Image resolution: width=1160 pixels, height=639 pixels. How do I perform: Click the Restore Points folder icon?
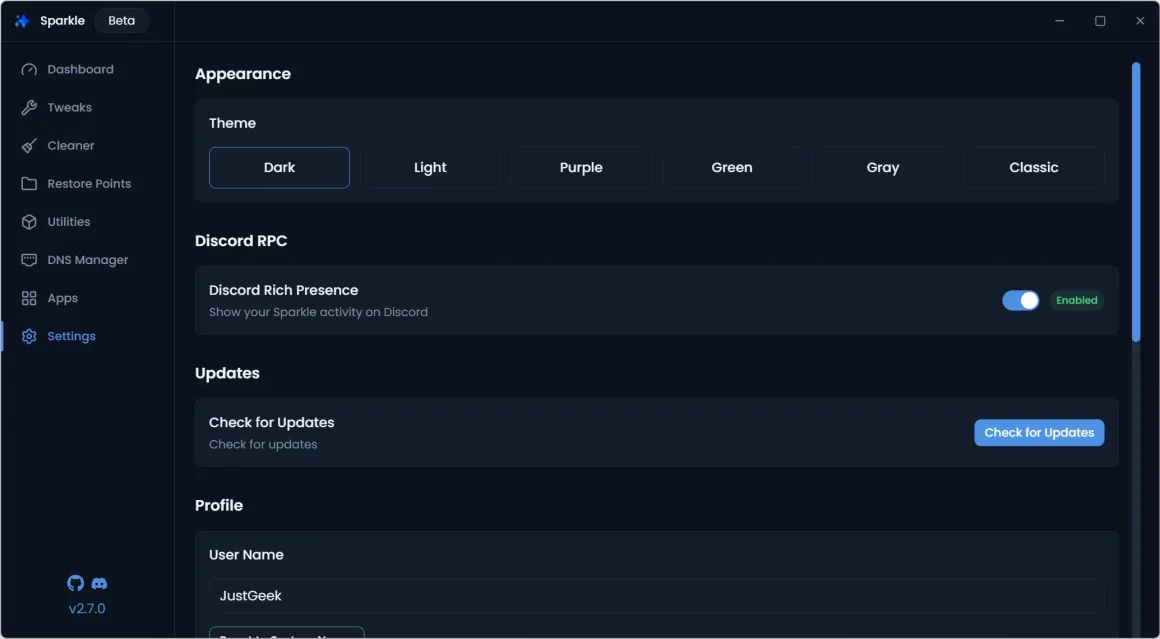pos(29,184)
